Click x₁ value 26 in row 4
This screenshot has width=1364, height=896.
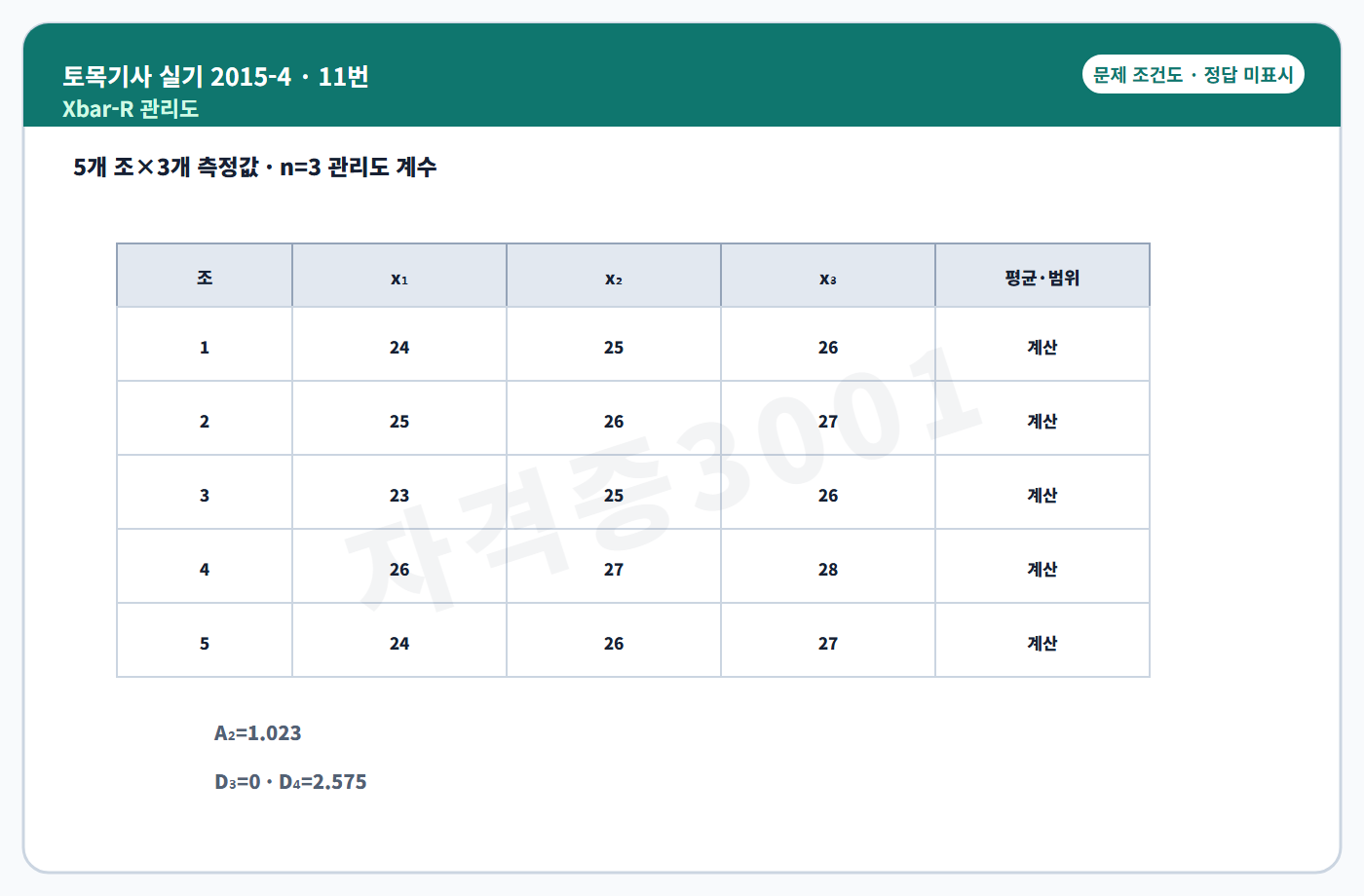pyautogui.click(x=399, y=567)
